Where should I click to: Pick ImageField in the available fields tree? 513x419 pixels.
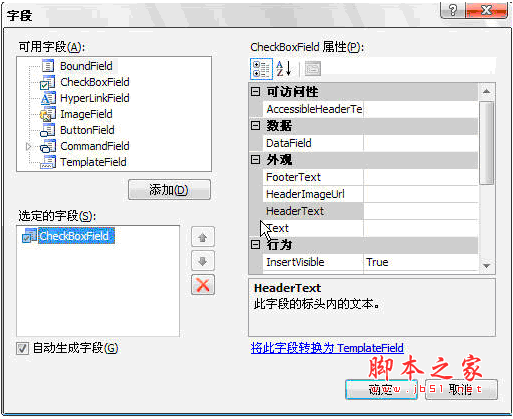[x=86, y=114]
